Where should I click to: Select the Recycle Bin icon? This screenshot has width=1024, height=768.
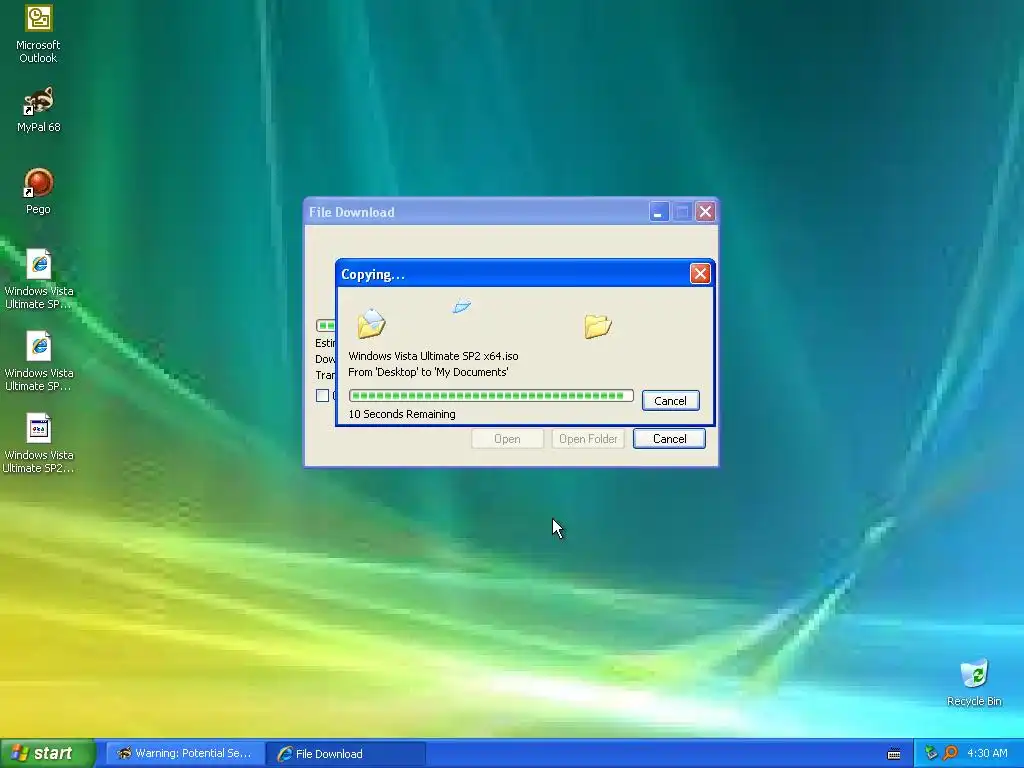pos(974,683)
